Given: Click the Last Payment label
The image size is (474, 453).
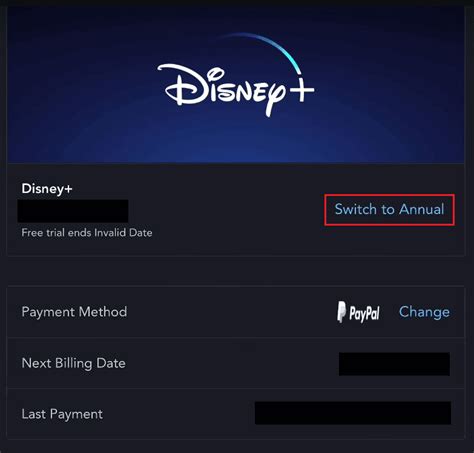Looking at the screenshot, I should coord(62,414).
